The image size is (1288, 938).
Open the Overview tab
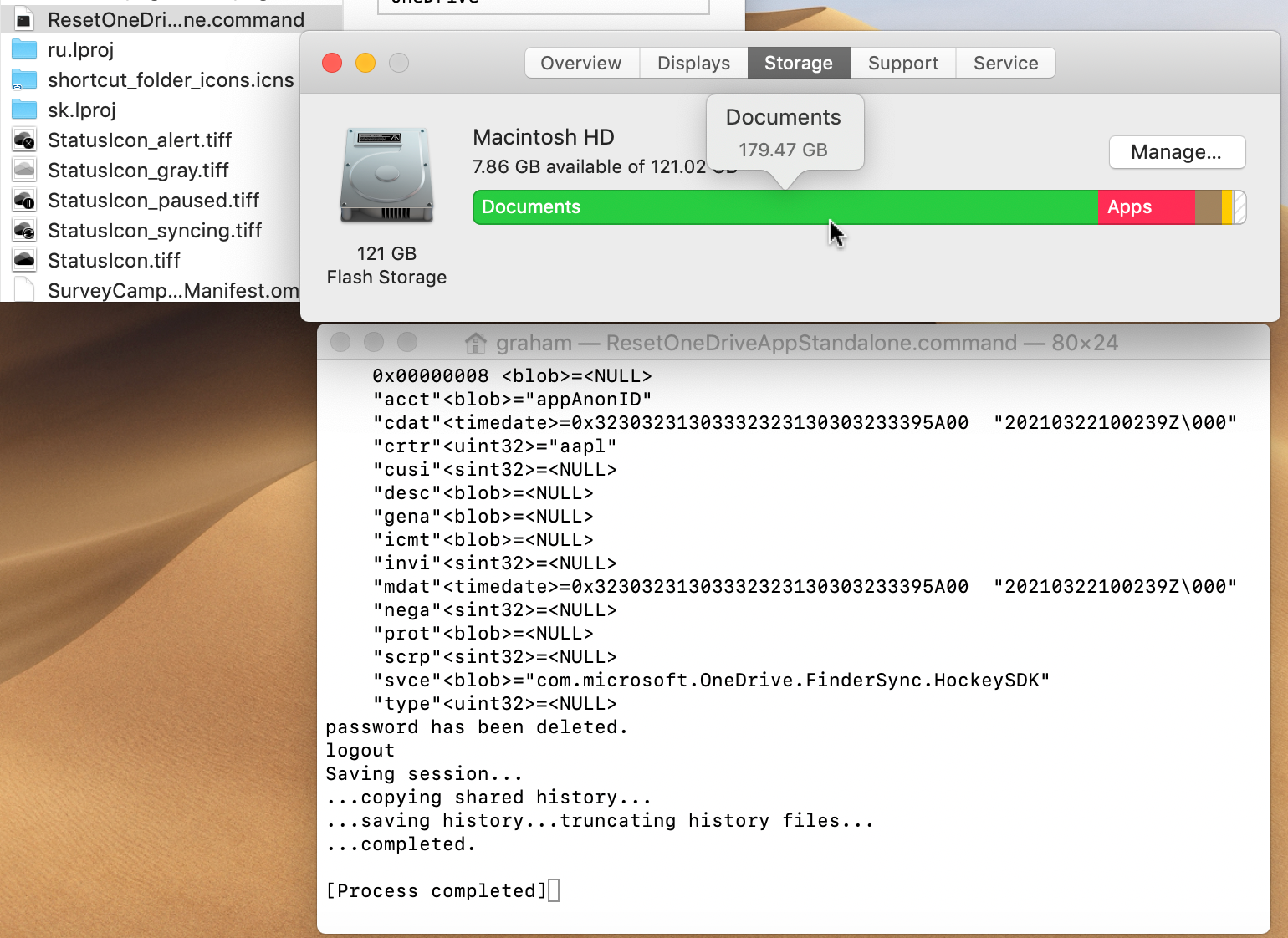[581, 63]
